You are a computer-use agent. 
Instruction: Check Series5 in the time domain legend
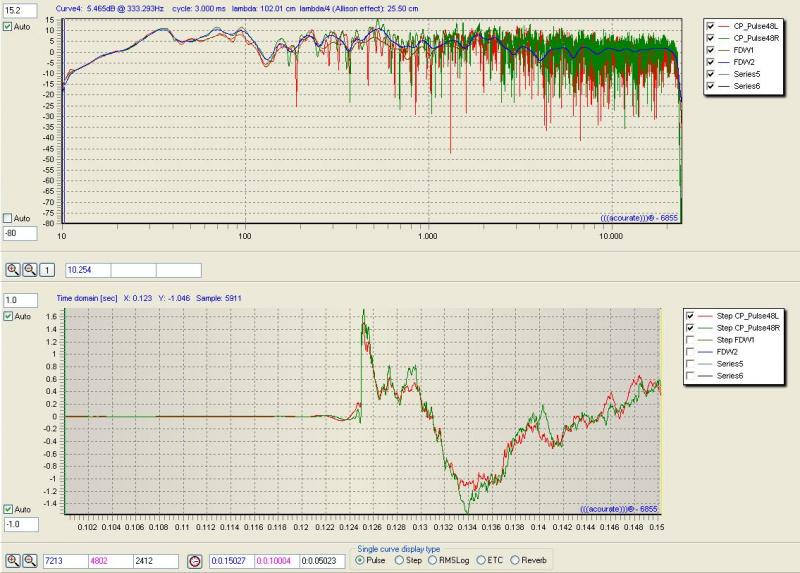[x=690, y=364]
